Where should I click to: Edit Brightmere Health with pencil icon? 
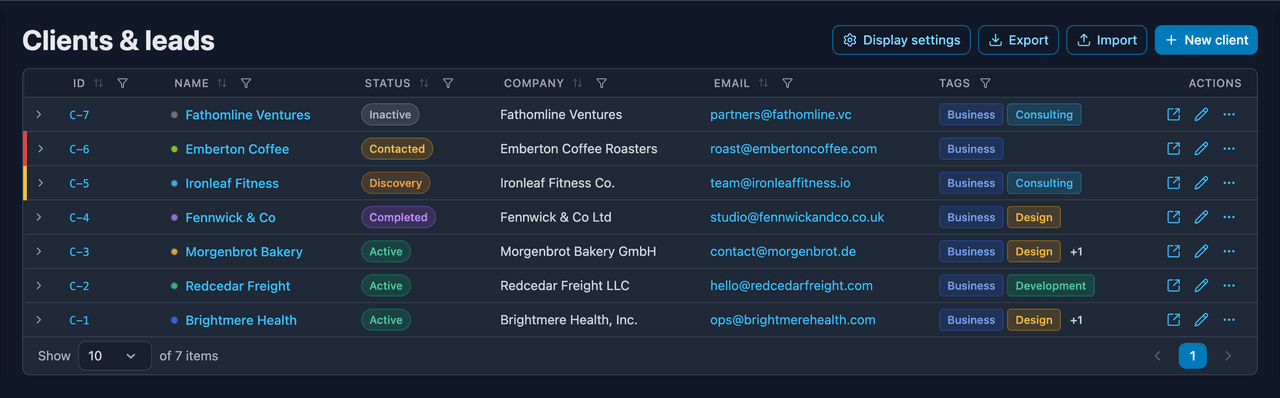tap(1202, 320)
